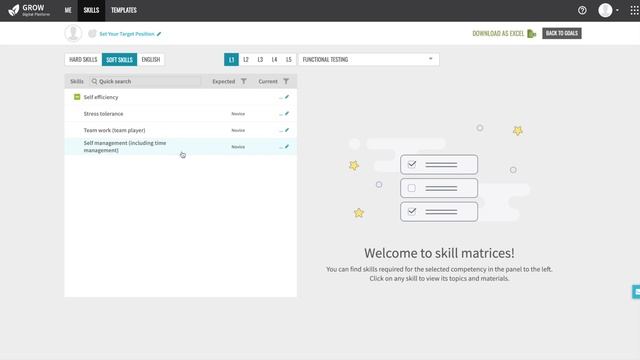640x360 pixels.
Task: Switch to the English tab
Action: 151,60
